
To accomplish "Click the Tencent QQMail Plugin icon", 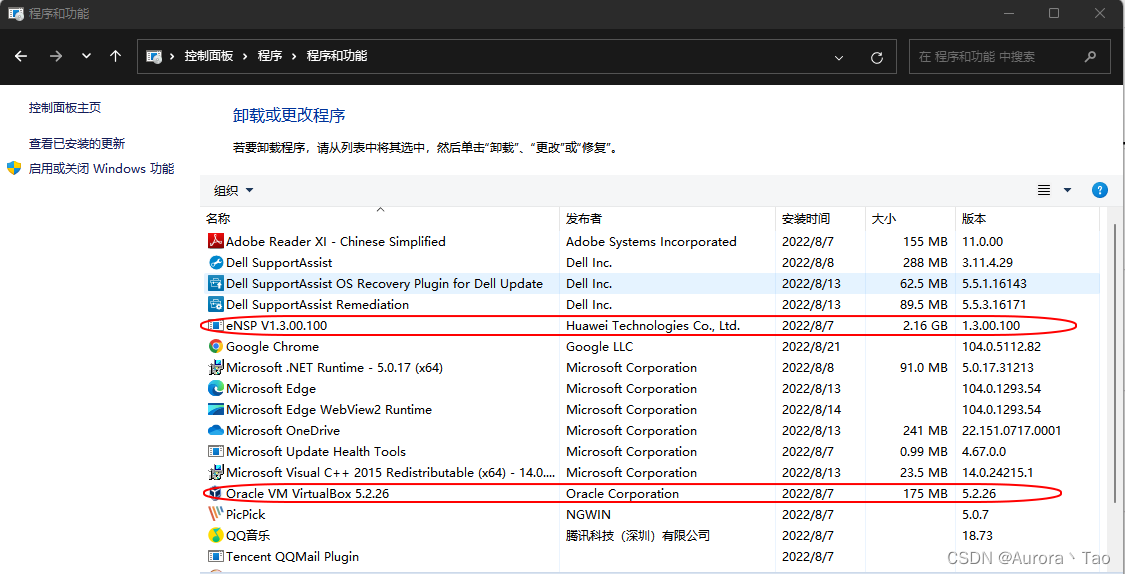I will 216,556.
